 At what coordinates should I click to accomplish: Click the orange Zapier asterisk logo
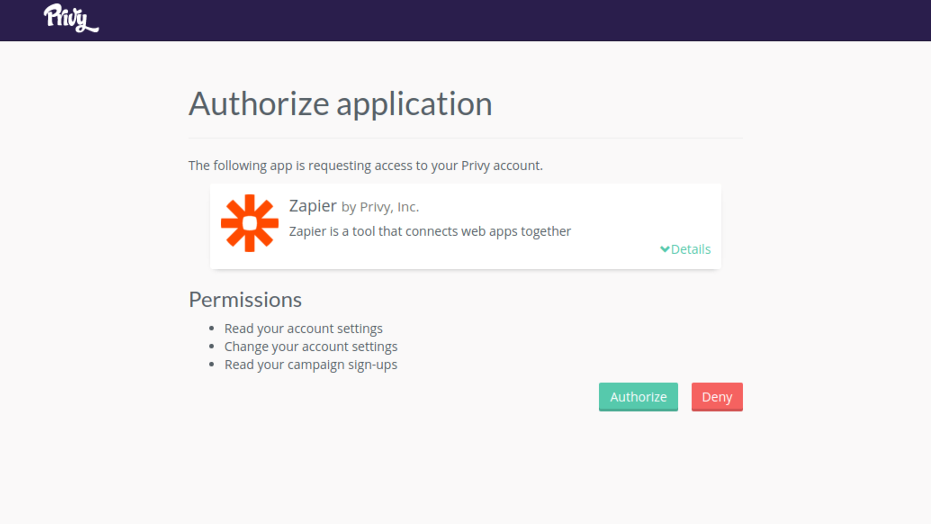click(x=249, y=223)
